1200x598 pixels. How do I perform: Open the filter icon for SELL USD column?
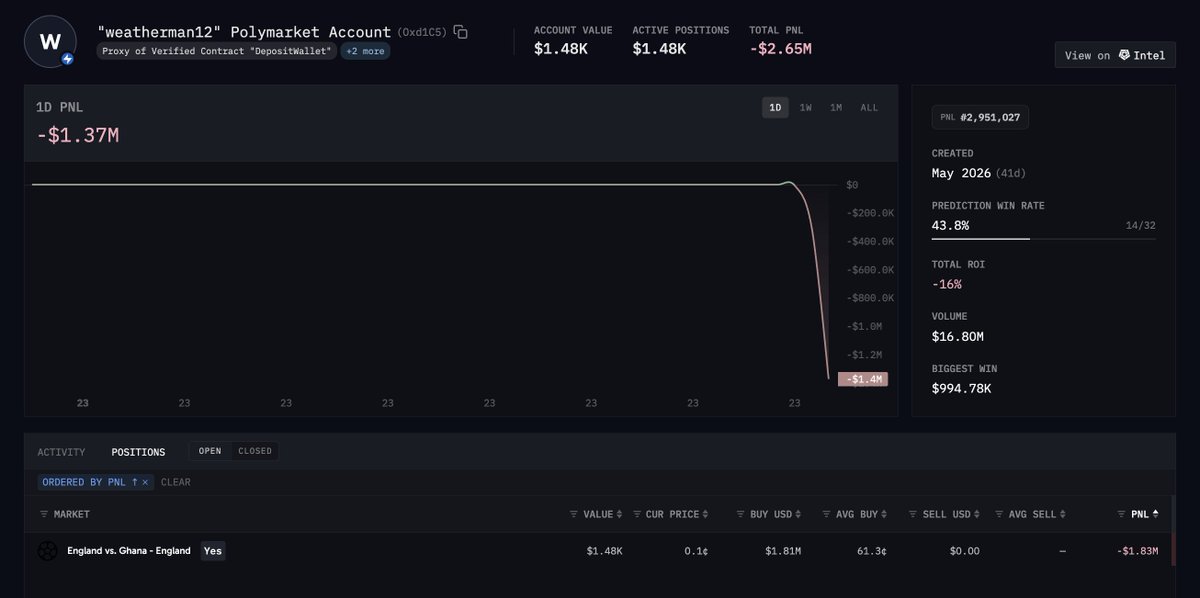(914, 514)
